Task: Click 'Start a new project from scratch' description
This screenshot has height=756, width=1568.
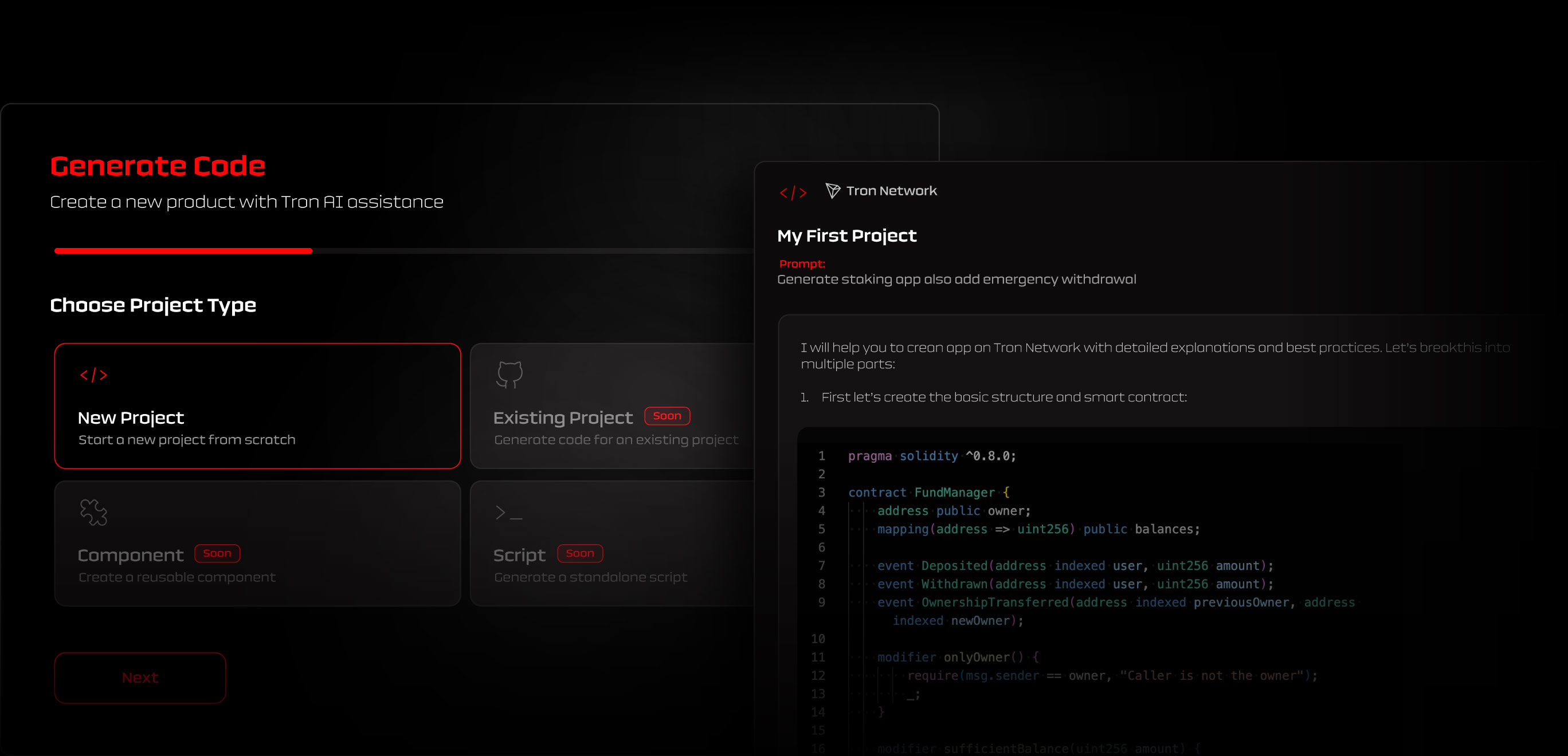Action: 187,440
